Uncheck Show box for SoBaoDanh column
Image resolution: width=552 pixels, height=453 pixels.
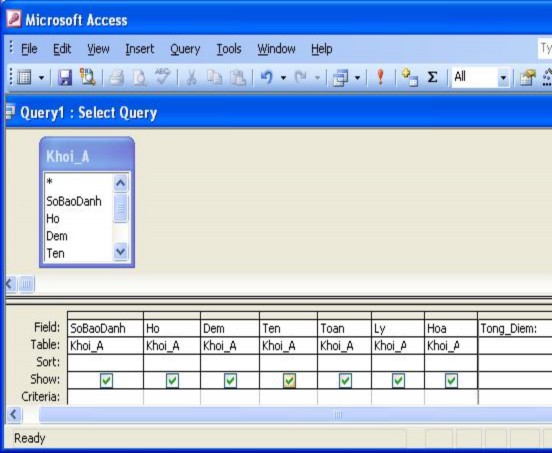click(106, 380)
